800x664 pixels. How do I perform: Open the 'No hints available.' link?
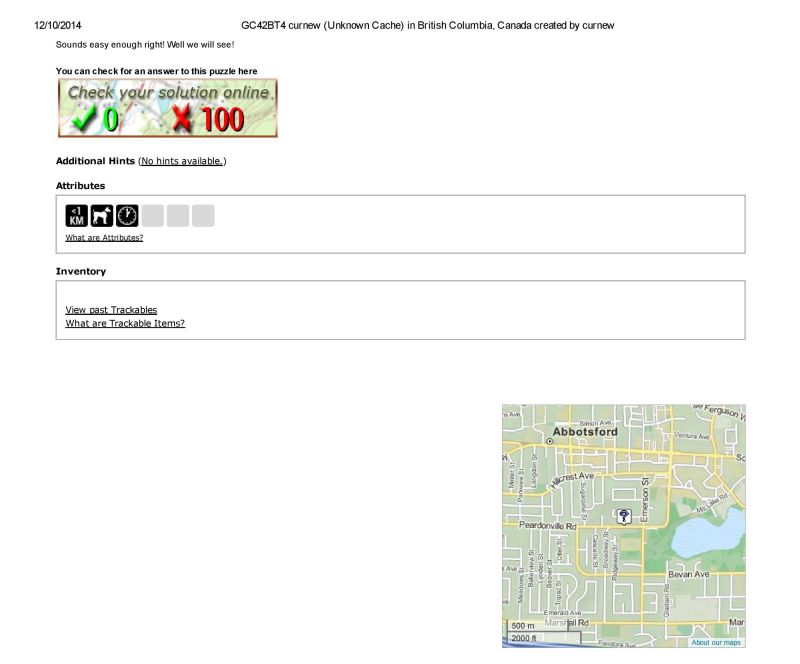[182, 161]
